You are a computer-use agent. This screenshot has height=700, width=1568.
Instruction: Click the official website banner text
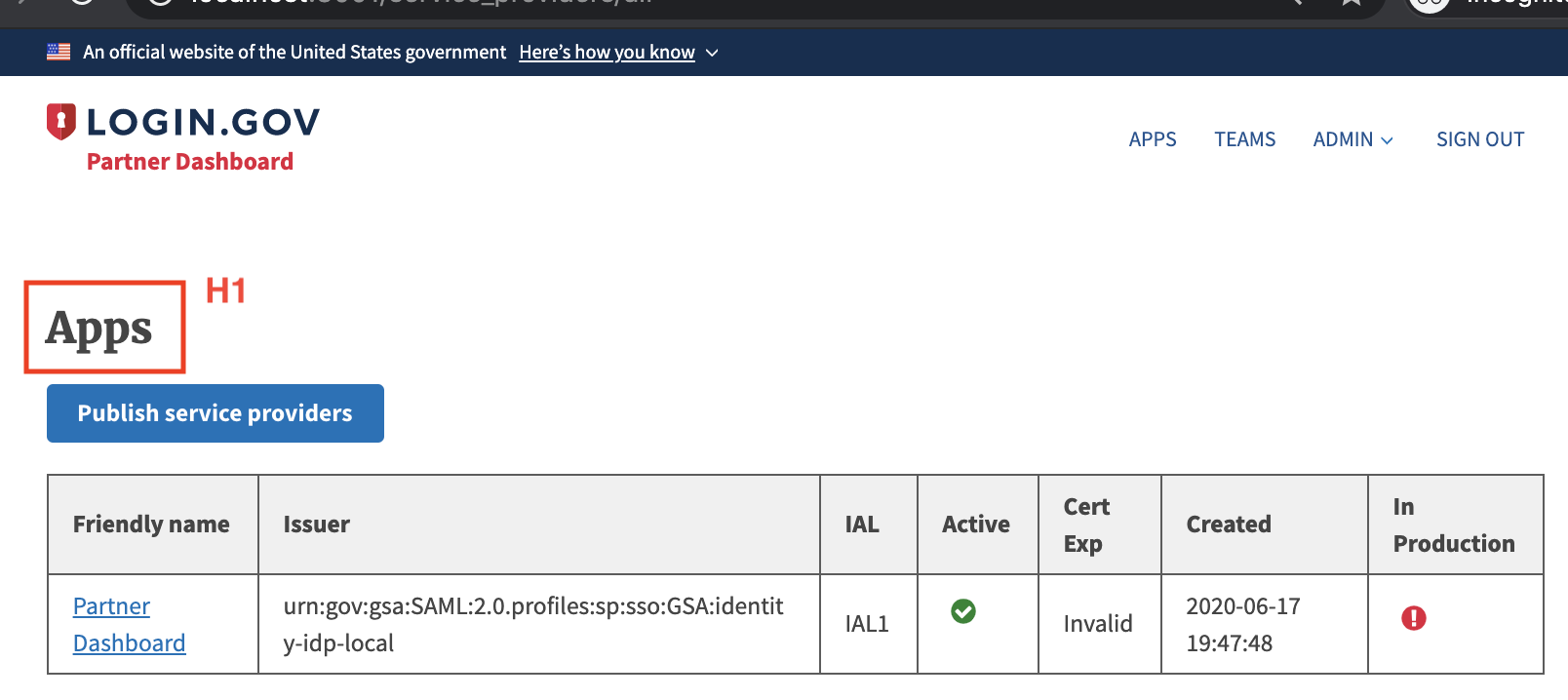(x=294, y=53)
